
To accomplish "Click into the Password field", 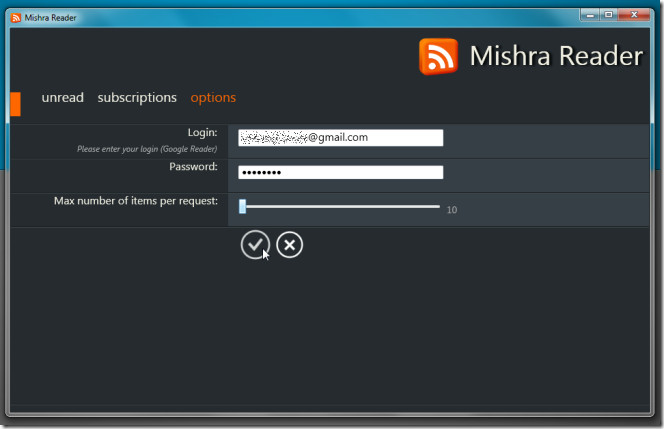I will [340, 172].
